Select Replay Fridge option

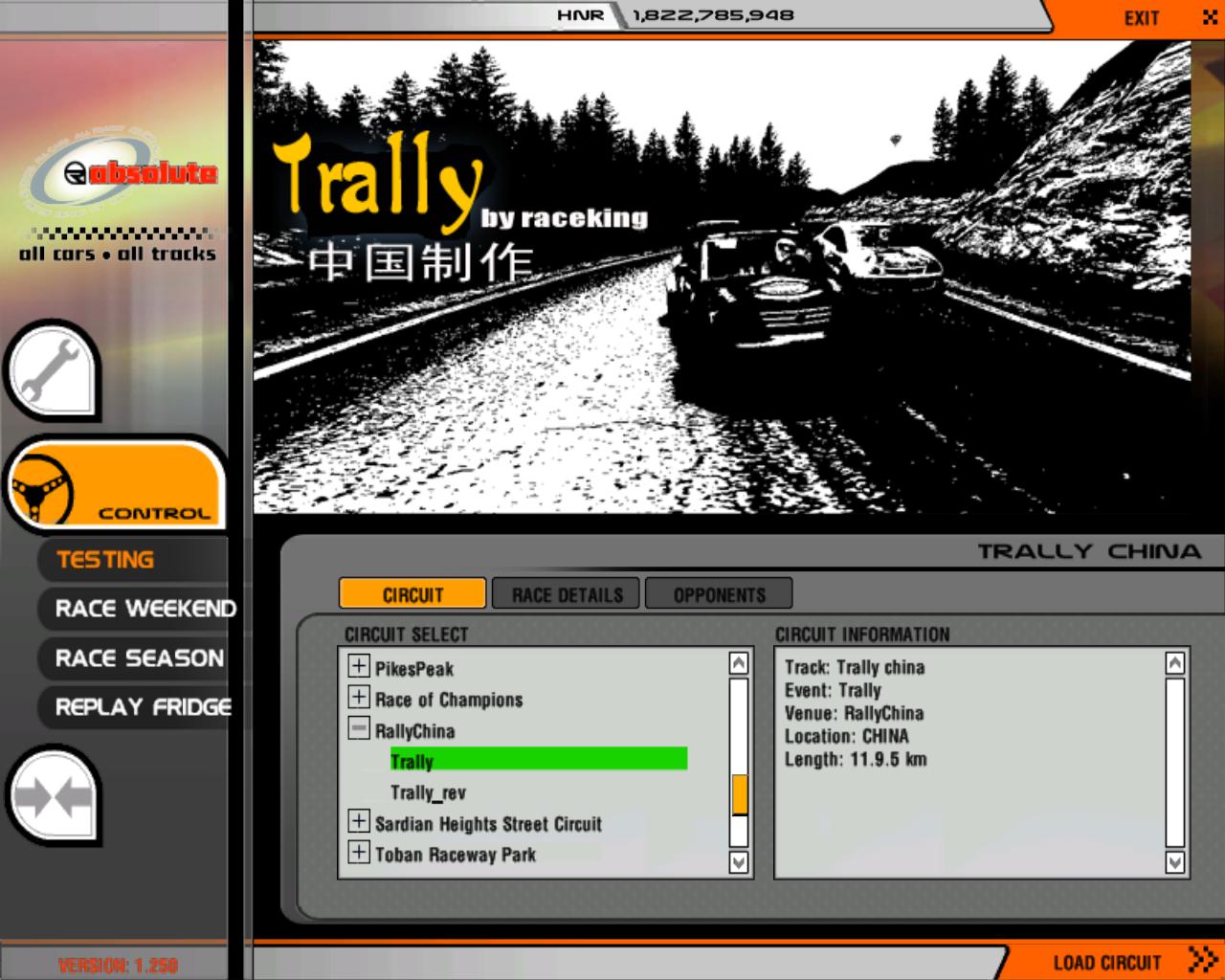[x=143, y=707]
